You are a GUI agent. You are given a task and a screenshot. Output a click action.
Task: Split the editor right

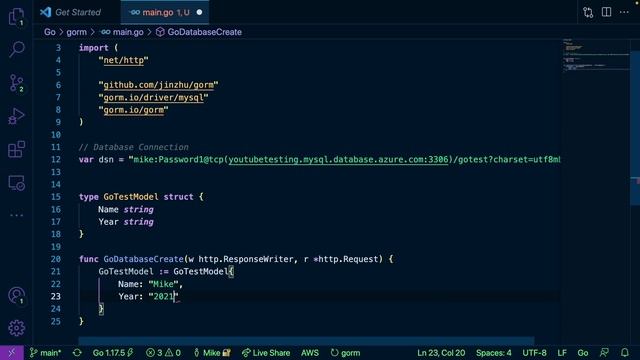click(607, 12)
